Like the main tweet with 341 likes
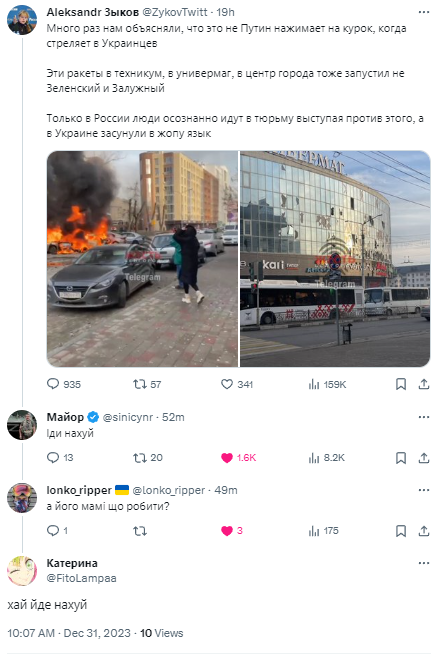The image size is (441, 663). tap(237, 384)
